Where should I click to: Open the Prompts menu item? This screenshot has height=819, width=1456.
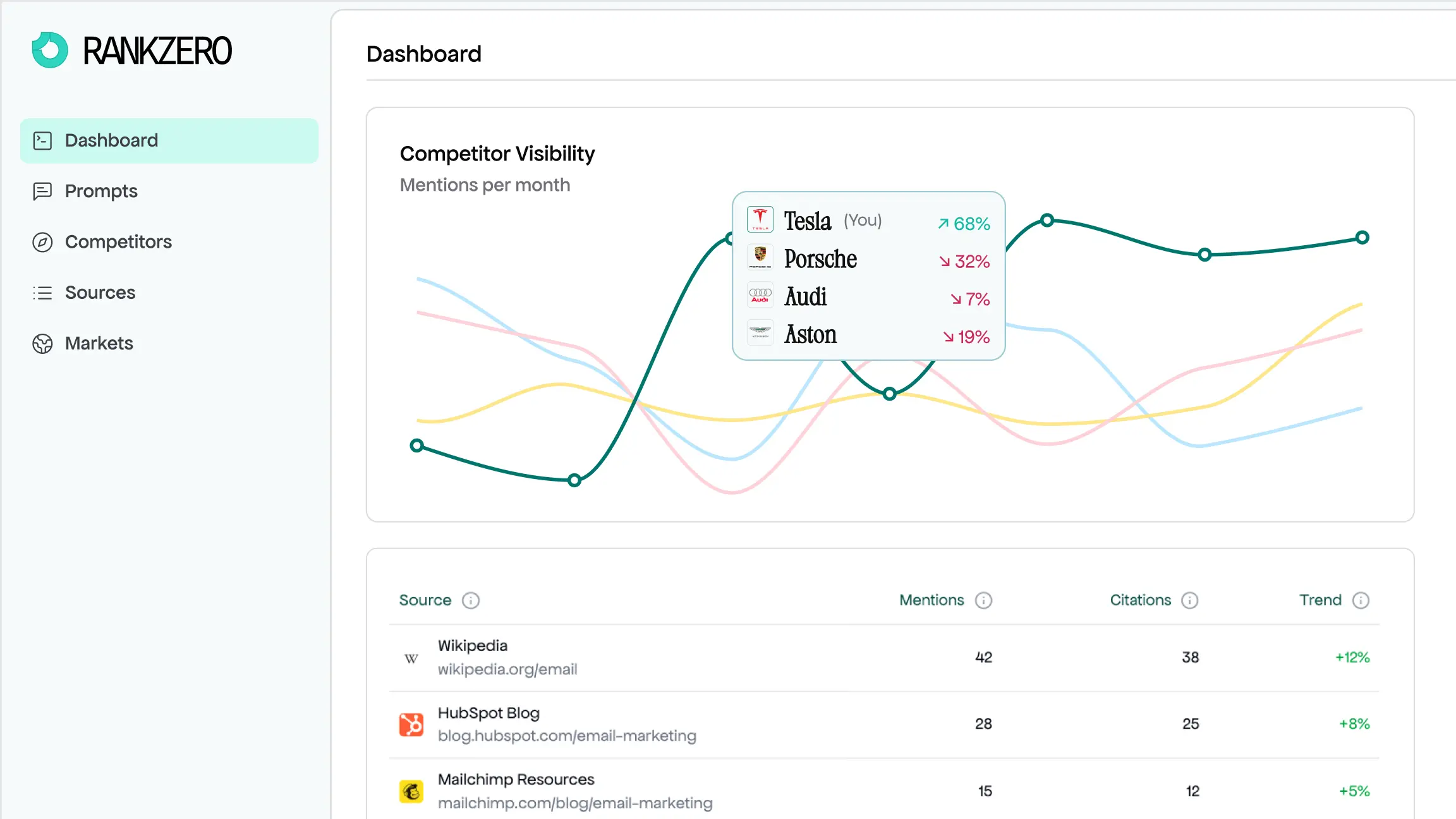click(x=101, y=191)
